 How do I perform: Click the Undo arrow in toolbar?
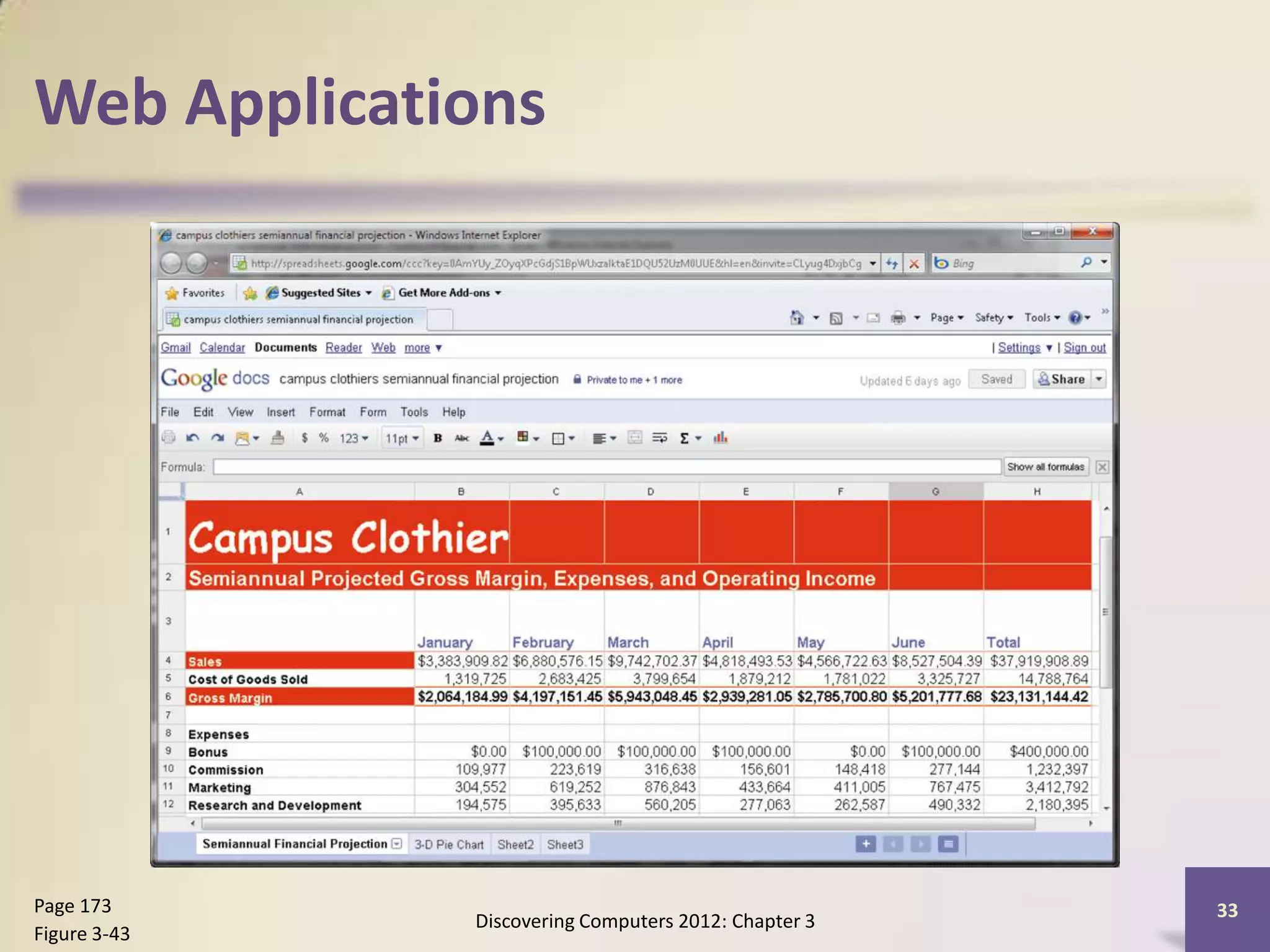pyautogui.click(x=192, y=438)
